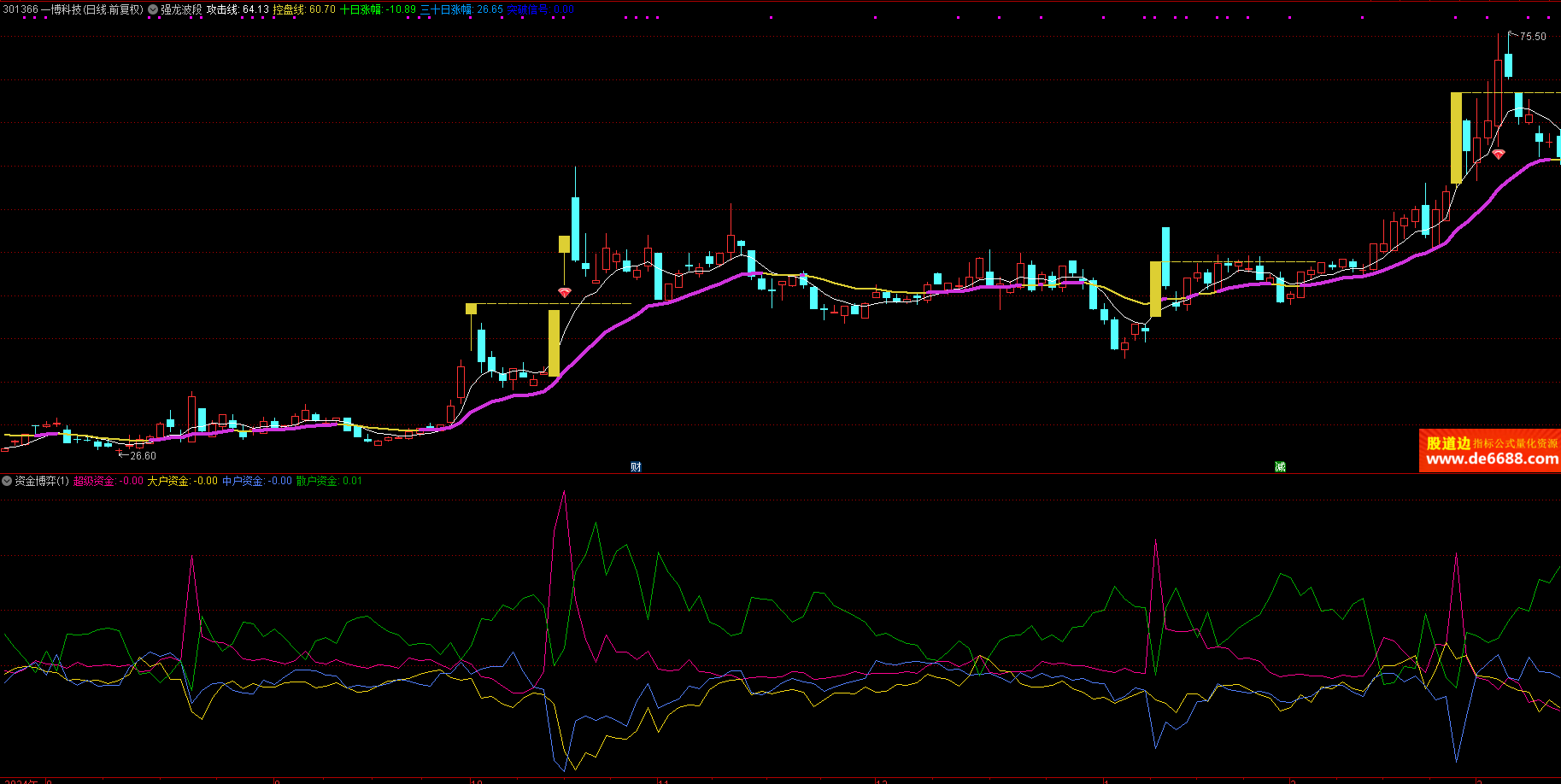
Task: Click the red diamond signal near 75.50 peak
Action: (1498, 155)
